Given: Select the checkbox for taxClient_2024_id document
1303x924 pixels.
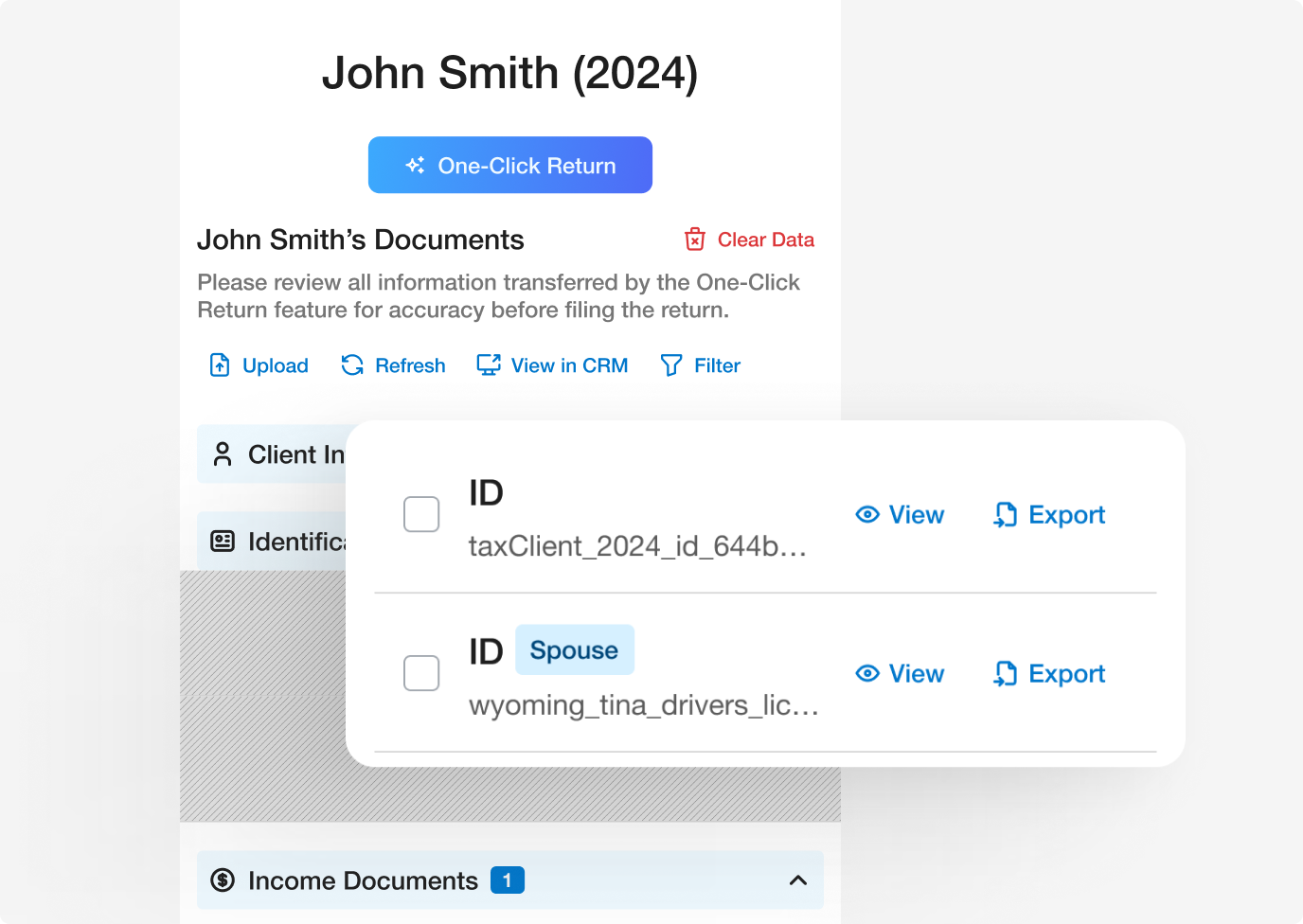Looking at the screenshot, I should click(421, 514).
